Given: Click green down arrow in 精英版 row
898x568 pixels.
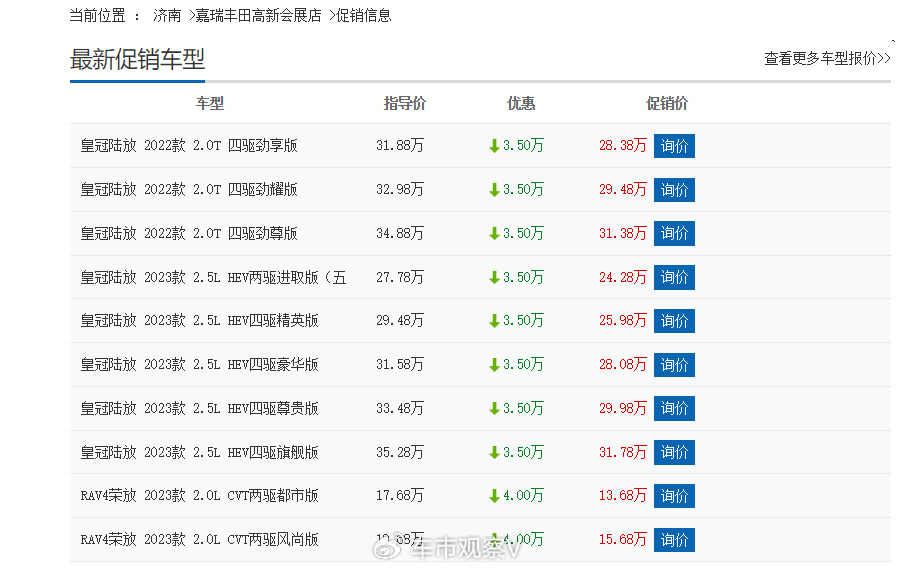Looking at the screenshot, I should tap(494, 321).
